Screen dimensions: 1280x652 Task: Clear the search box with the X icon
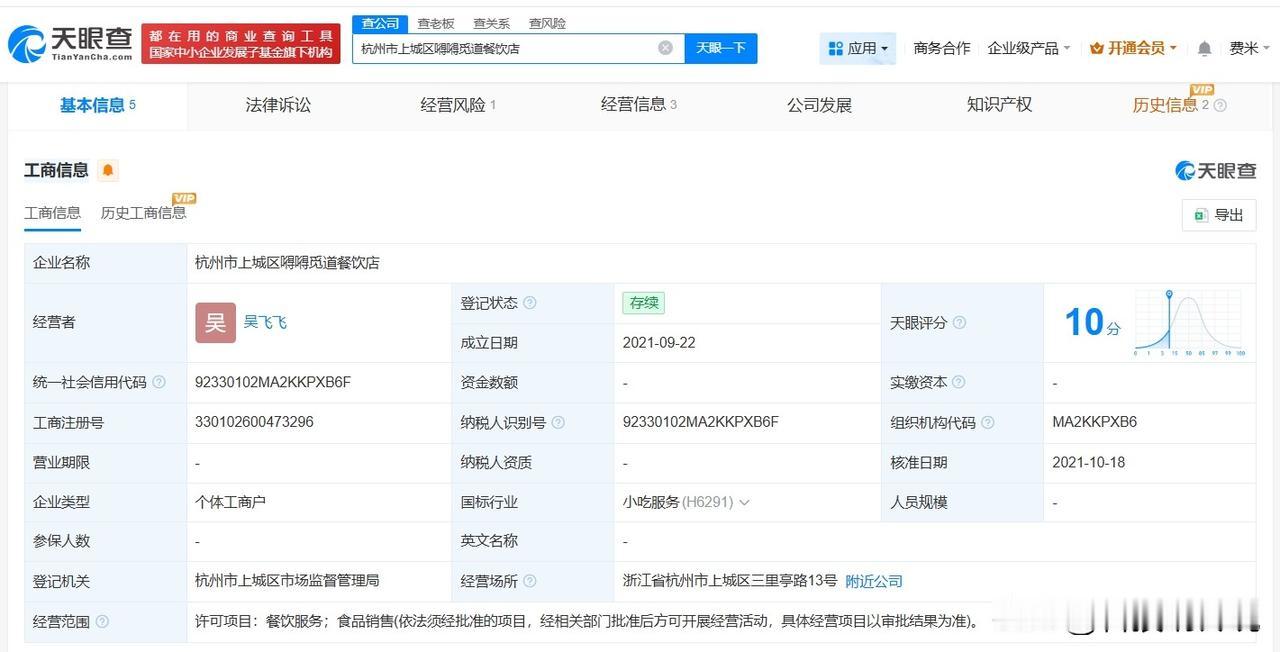(666, 48)
